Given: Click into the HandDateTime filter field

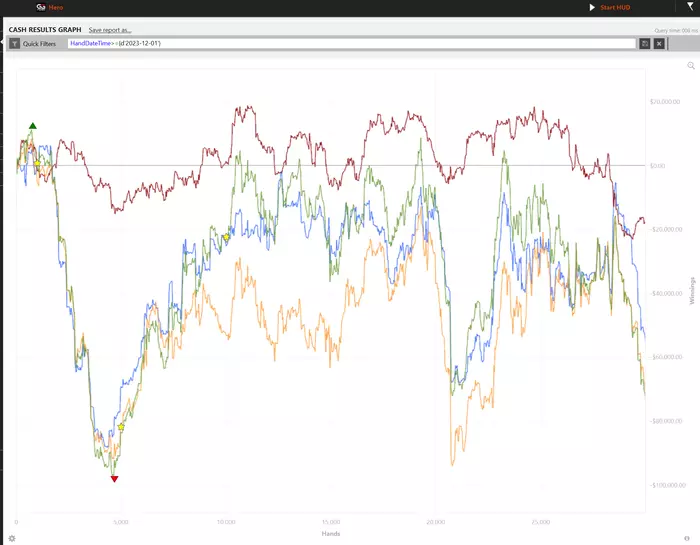Looking at the screenshot, I should tap(351, 43).
